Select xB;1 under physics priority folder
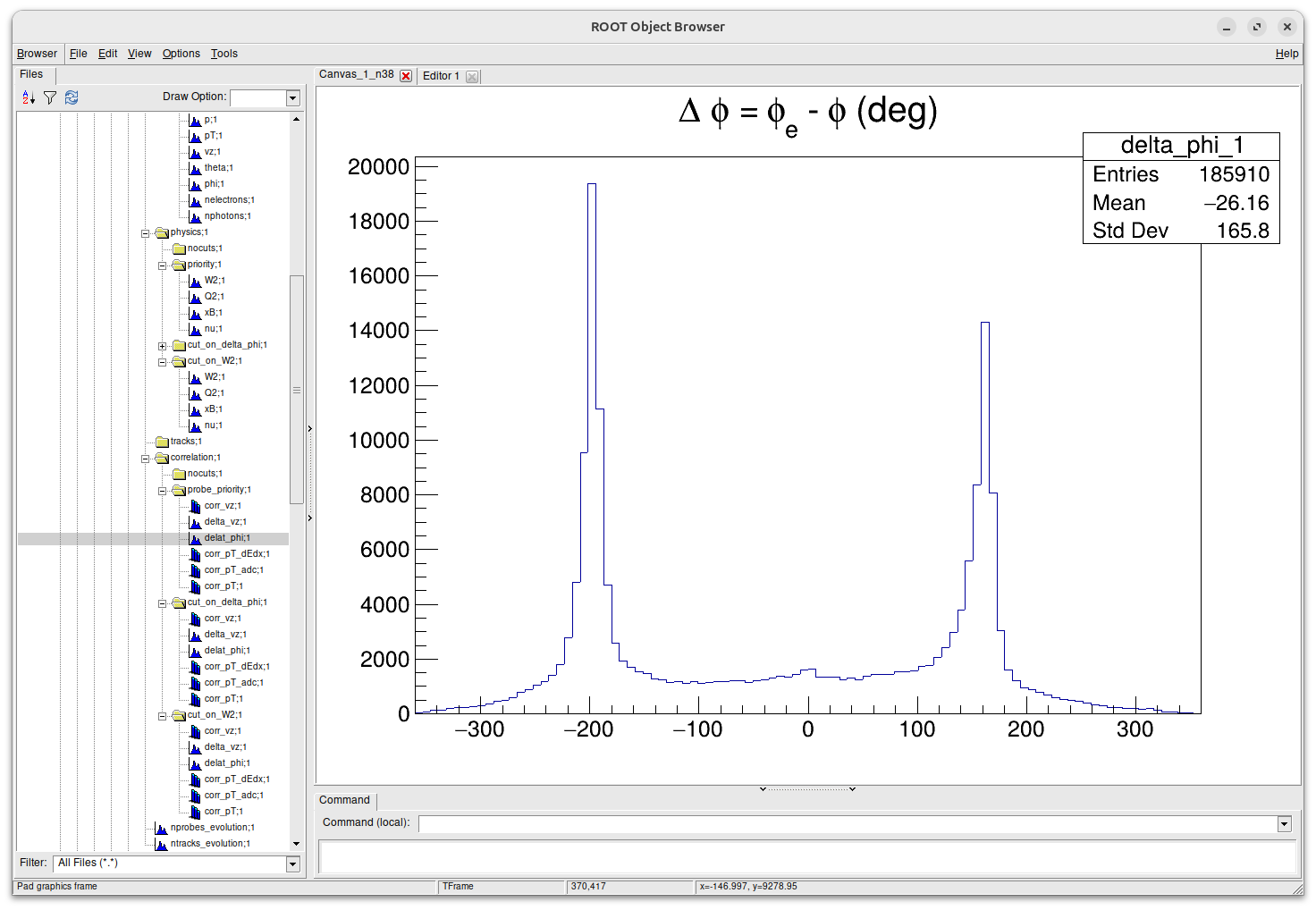Viewport: 1316px width, 910px height. [x=213, y=313]
